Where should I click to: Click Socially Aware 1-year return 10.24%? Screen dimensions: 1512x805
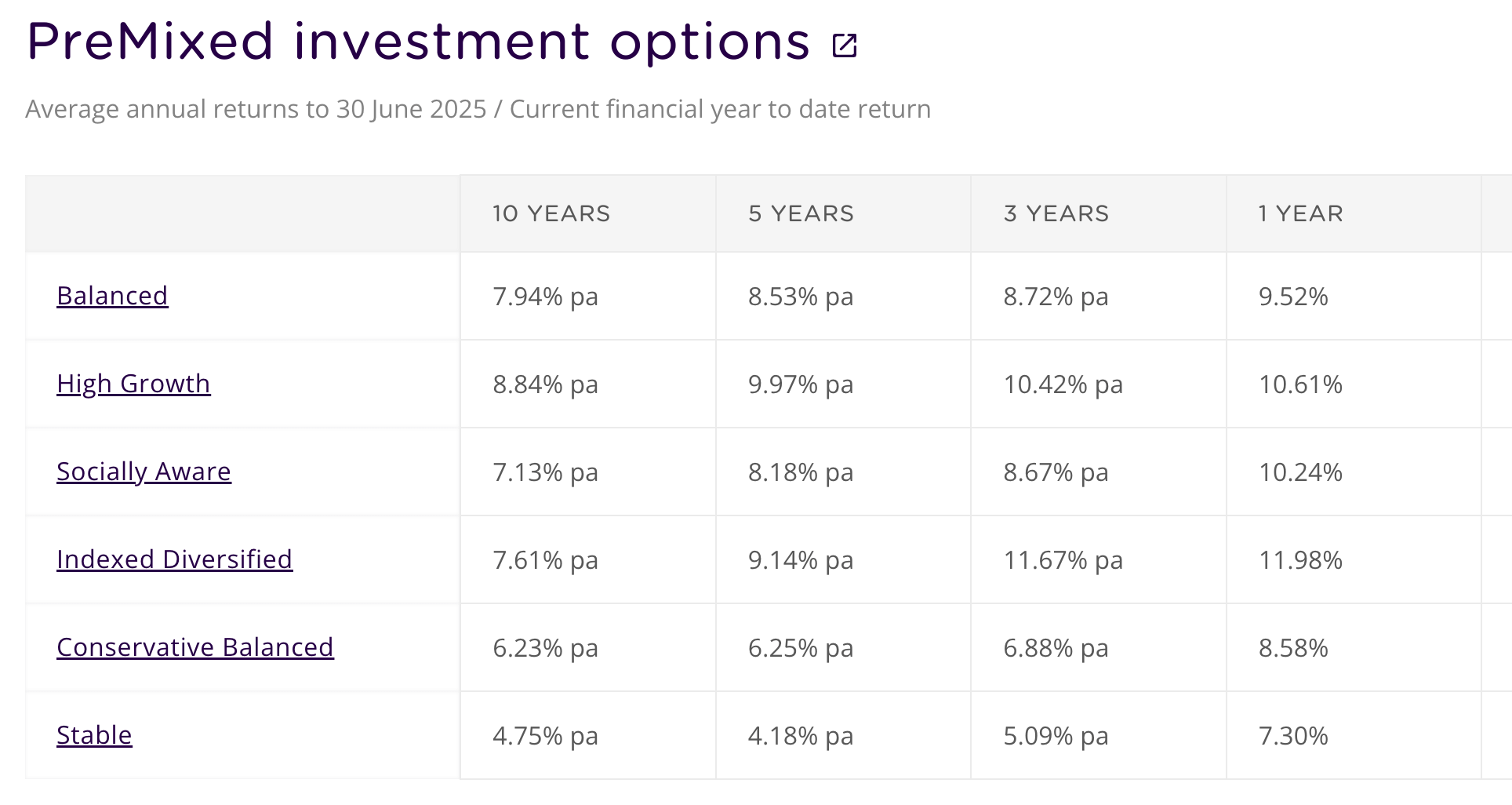(x=1300, y=472)
